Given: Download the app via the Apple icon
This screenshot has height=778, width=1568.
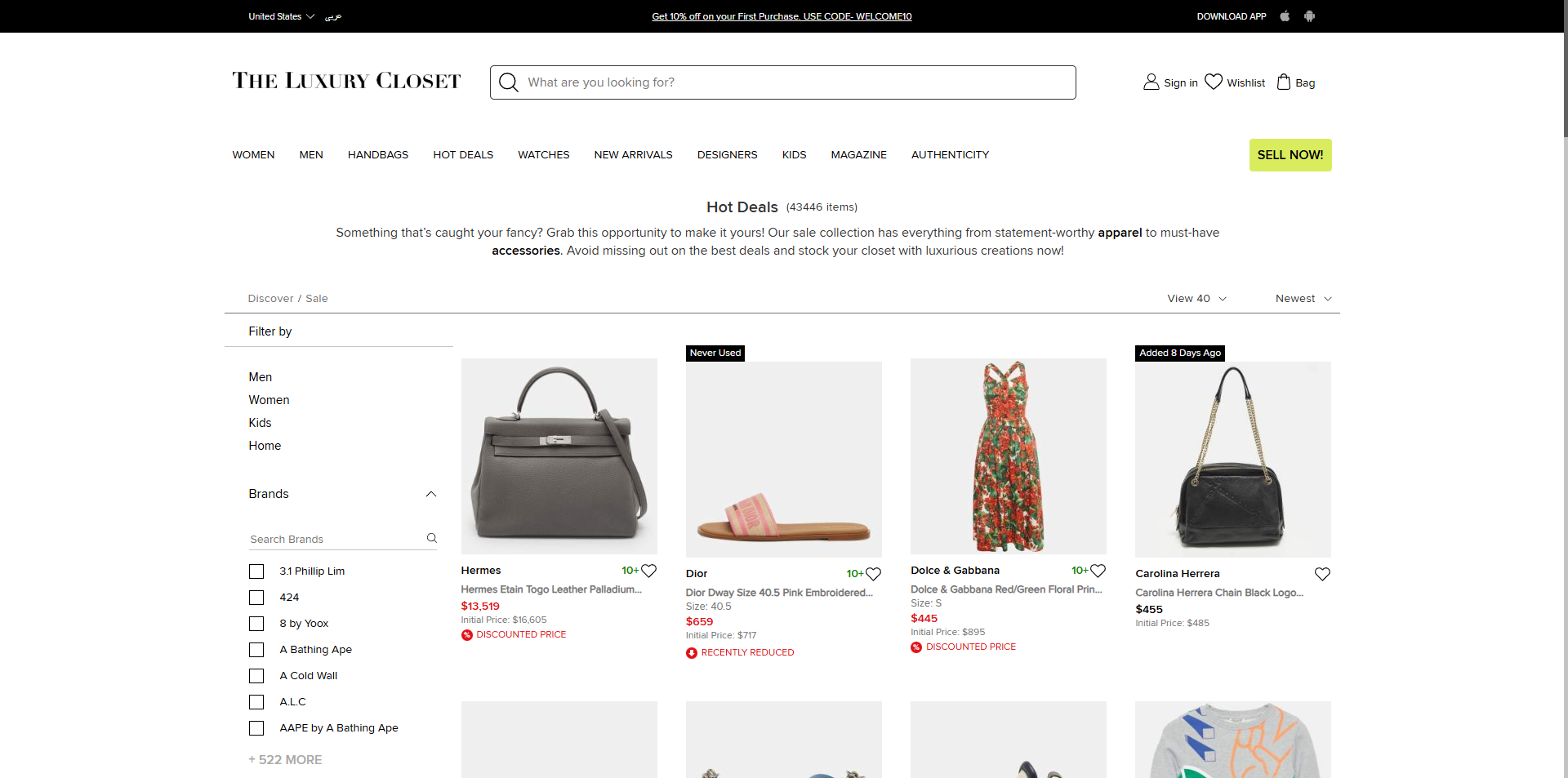Looking at the screenshot, I should [1285, 16].
